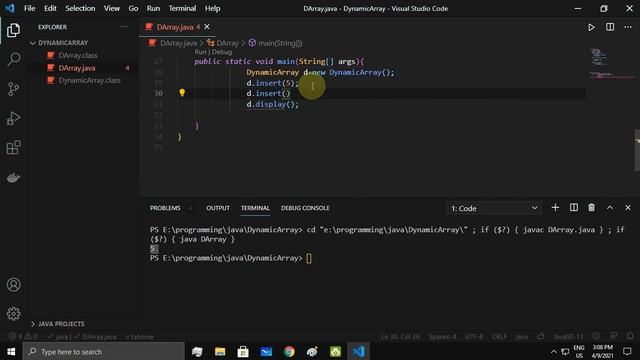Open the Edit menu

click(x=50, y=8)
